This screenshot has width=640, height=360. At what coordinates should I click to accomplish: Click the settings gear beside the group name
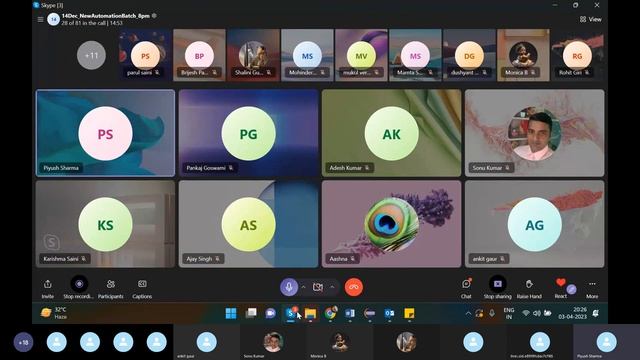click(154, 16)
